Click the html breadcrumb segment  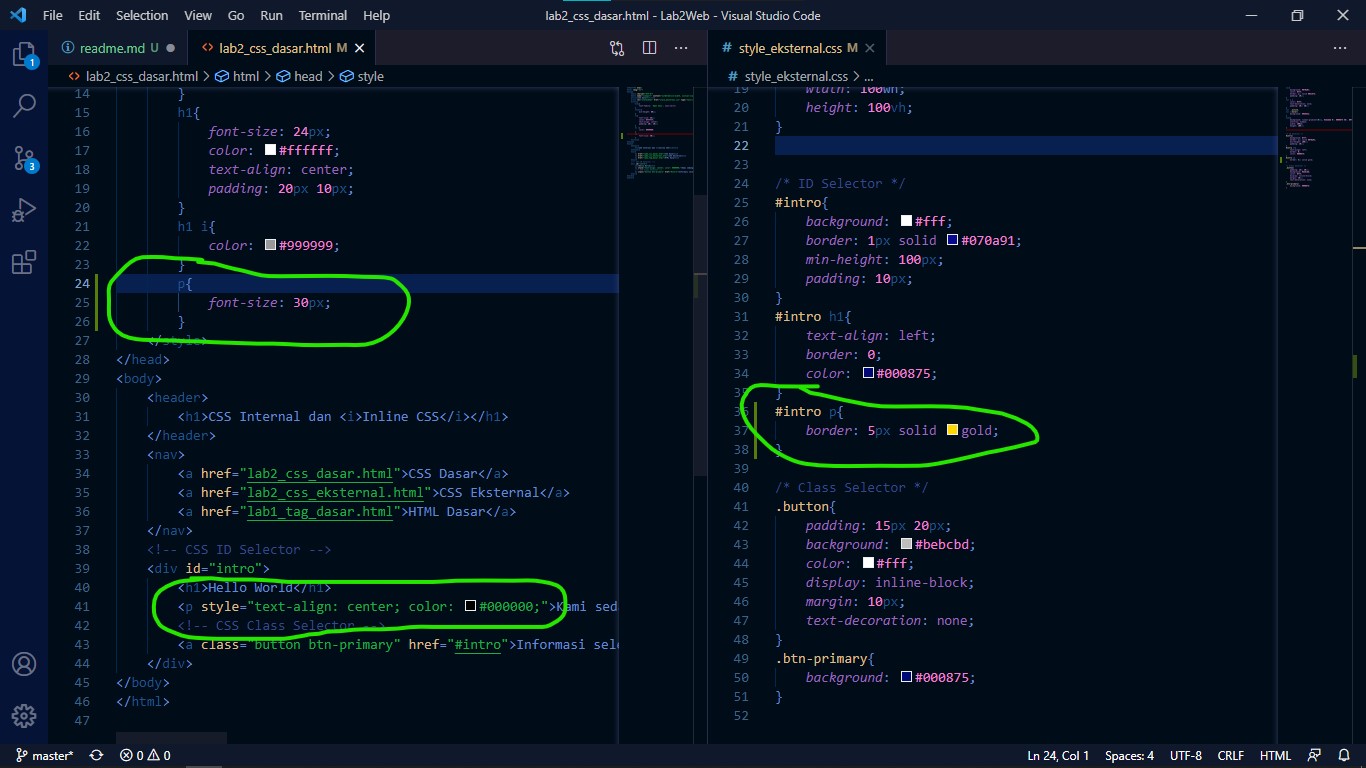point(239,76)
